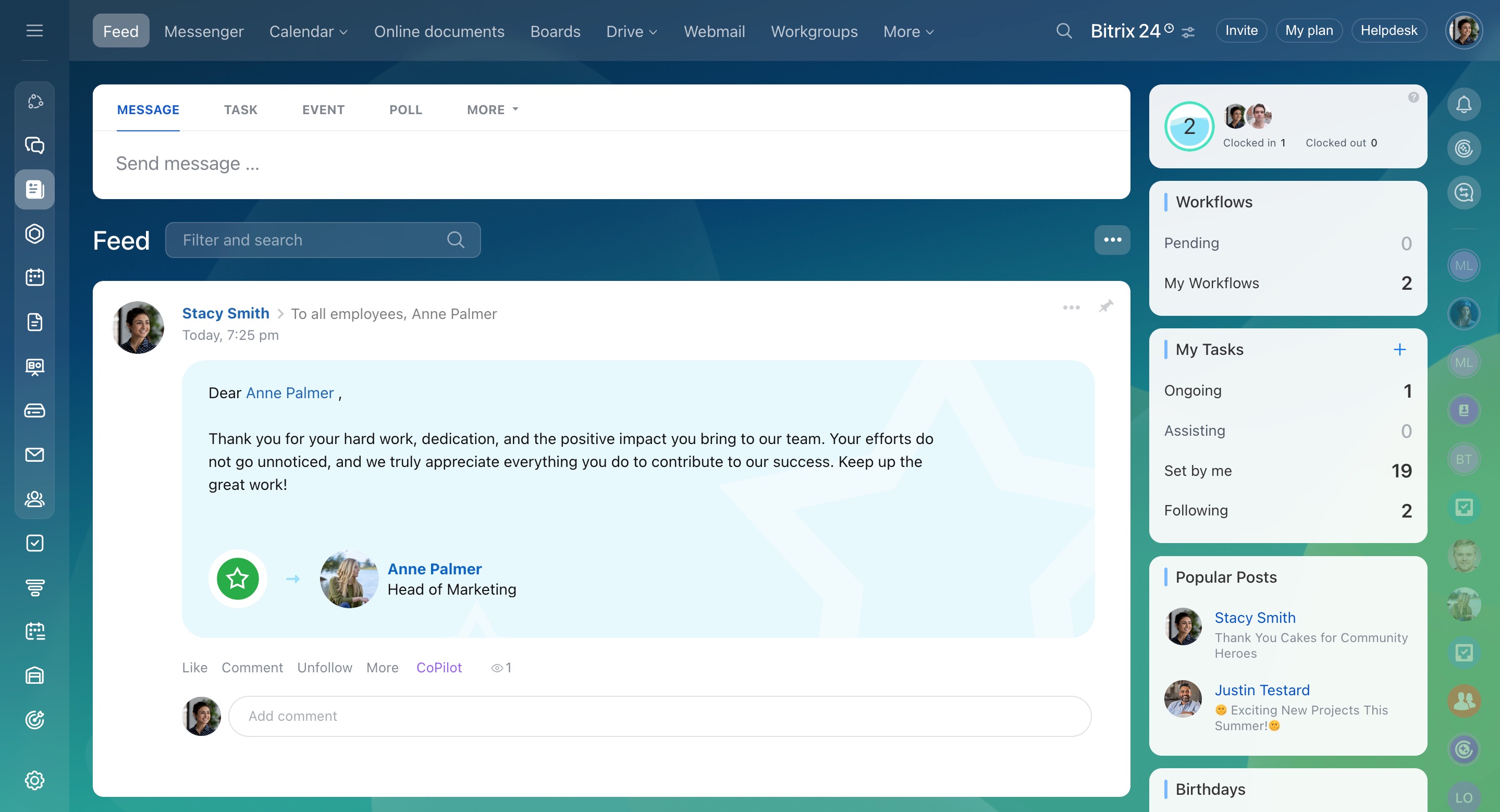
Task: Open the funnel CRM icon in sidebar
Action: point(34,587)
